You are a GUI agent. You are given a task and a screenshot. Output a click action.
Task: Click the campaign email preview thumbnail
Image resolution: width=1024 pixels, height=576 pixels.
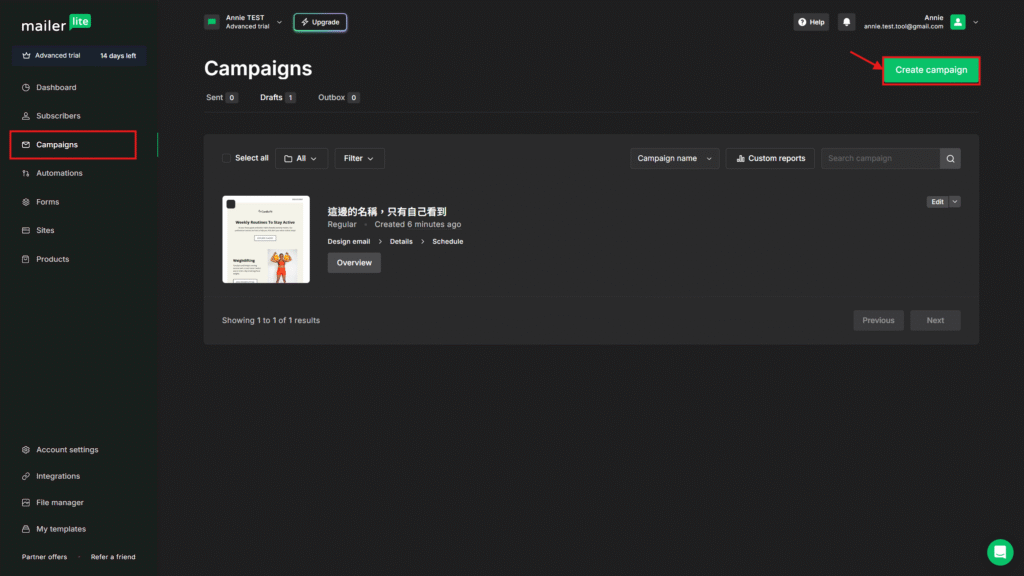click(266, 239)
